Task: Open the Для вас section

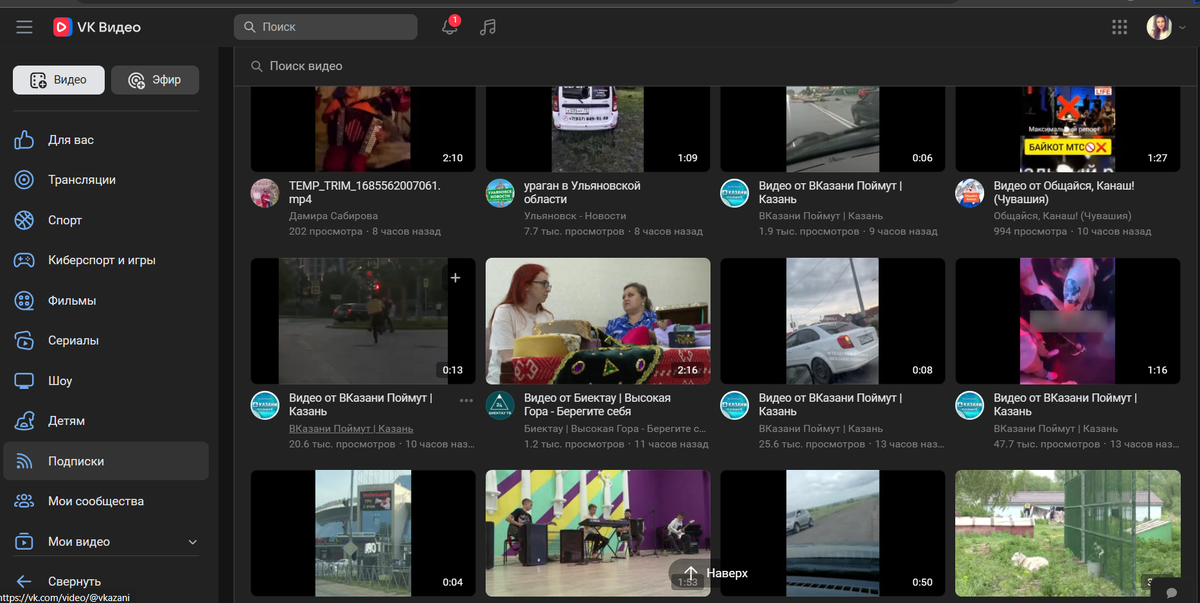Action: tap(105, 140)
